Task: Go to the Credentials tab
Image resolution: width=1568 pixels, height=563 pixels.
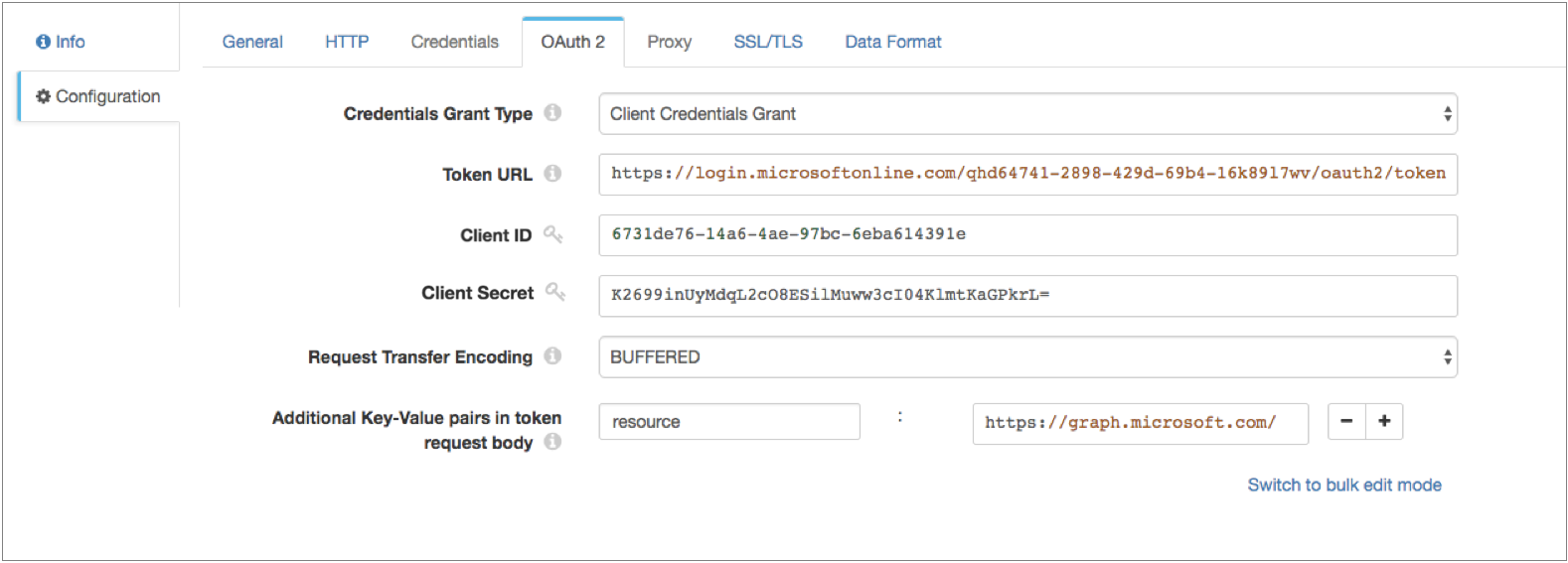Action: pos(454,42)
